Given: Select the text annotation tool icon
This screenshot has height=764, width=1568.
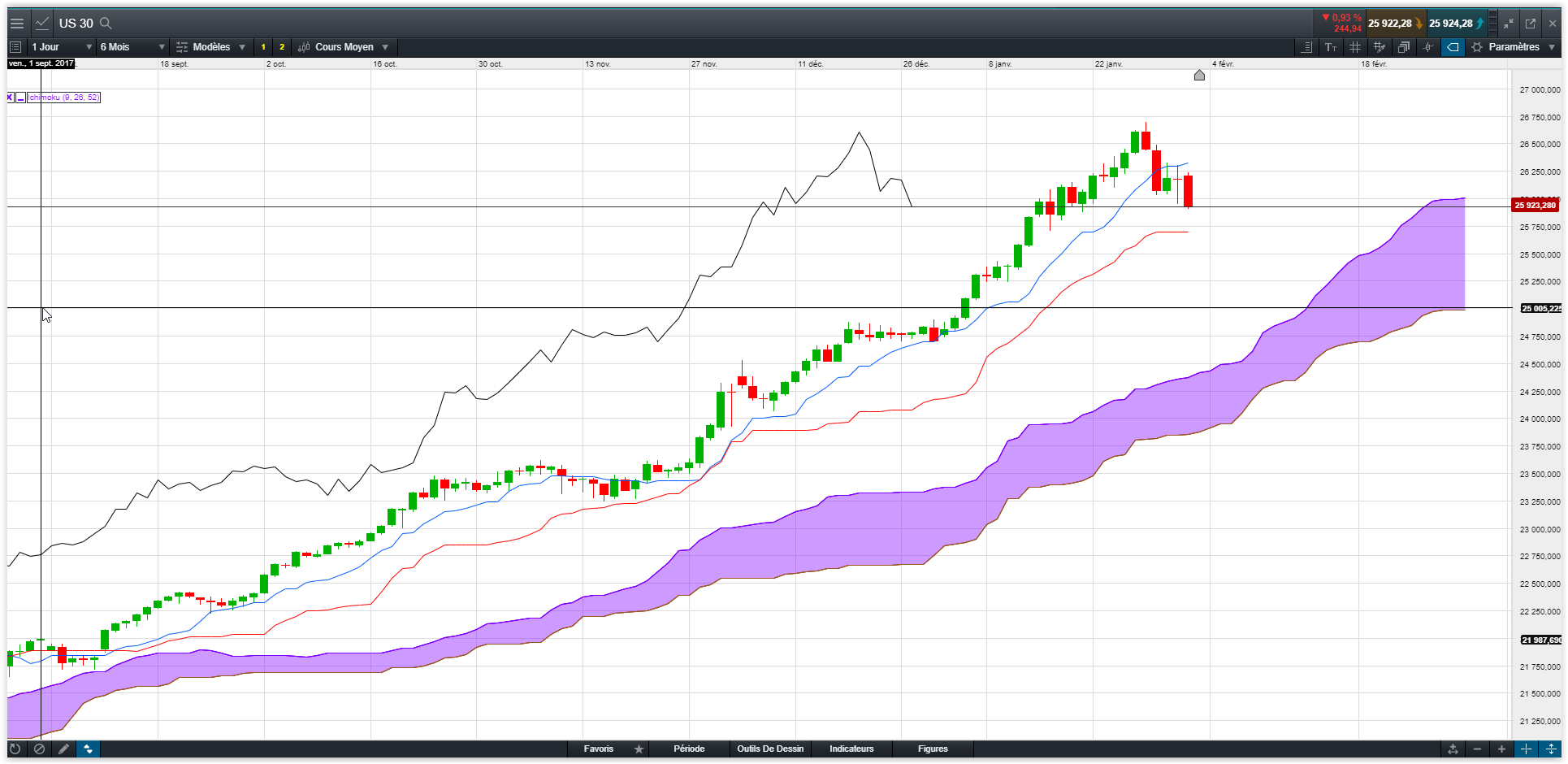Looking at the screenshot, I should click(1331, 47).
